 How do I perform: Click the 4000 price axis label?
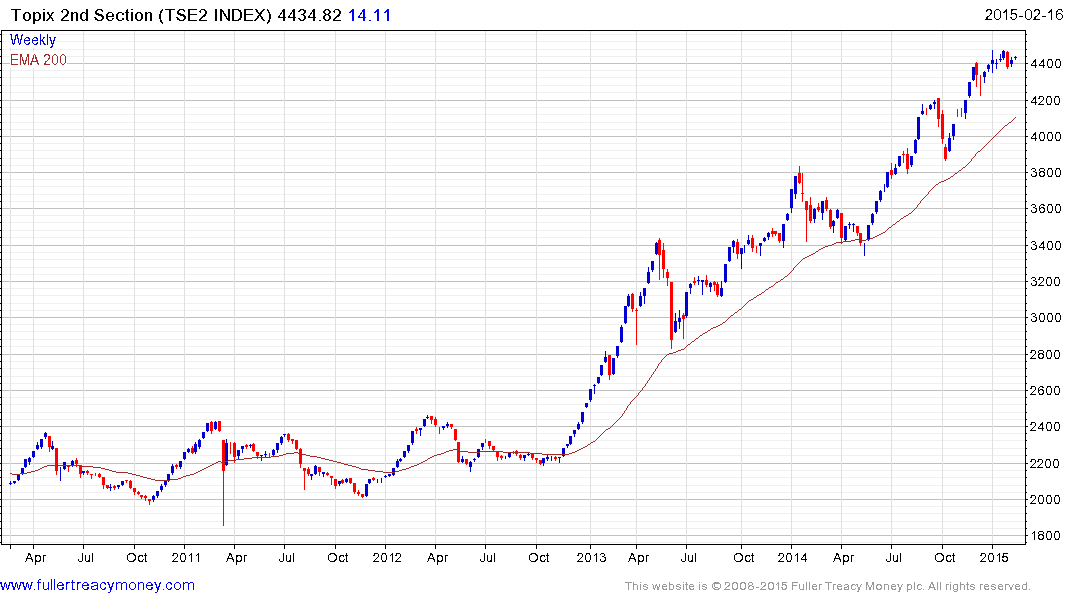click(1046, 136)
